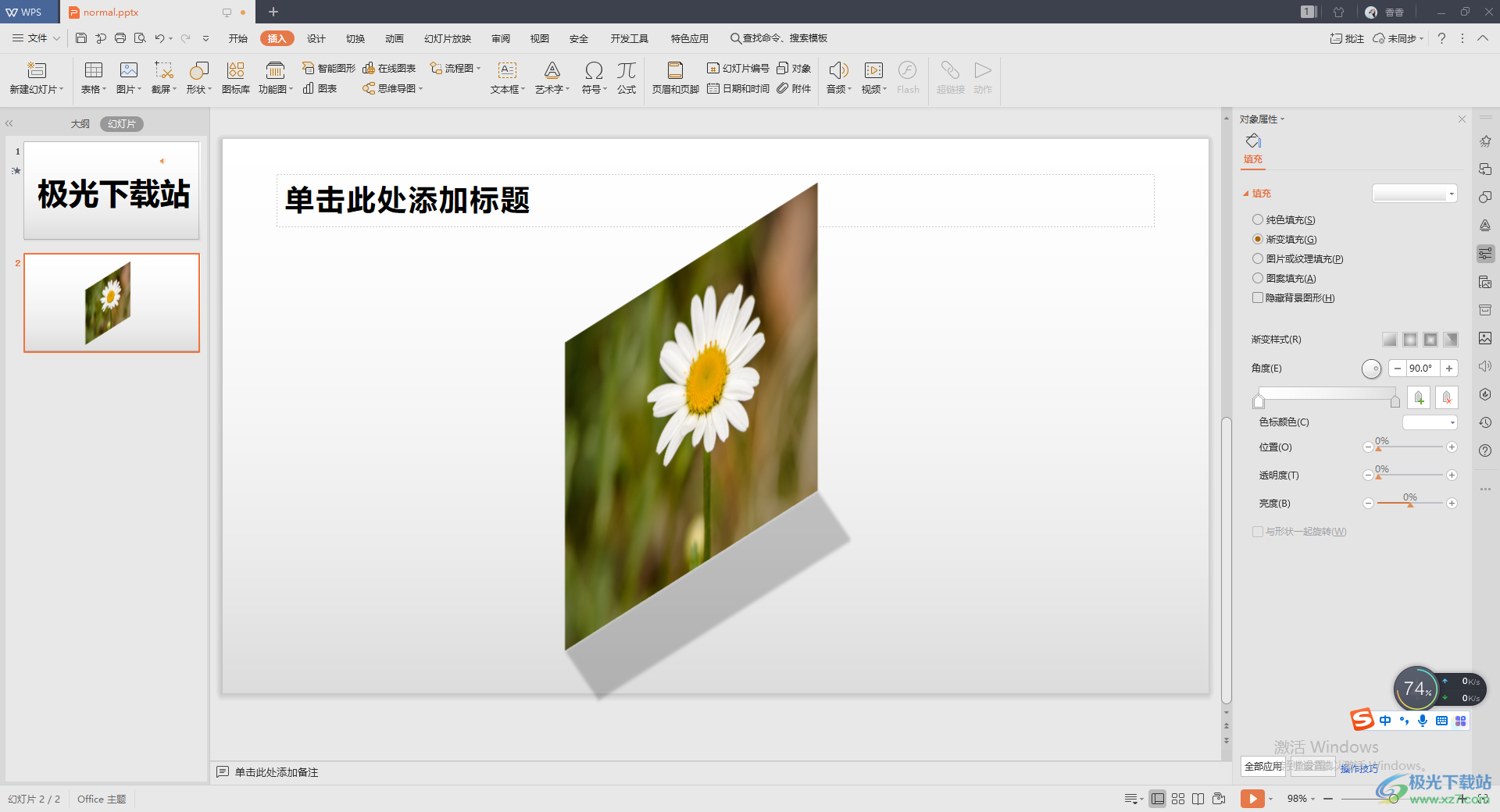Click the Position (位置) slider
The width and height of the screenshot is (1500, 812).
point(1409,447)
